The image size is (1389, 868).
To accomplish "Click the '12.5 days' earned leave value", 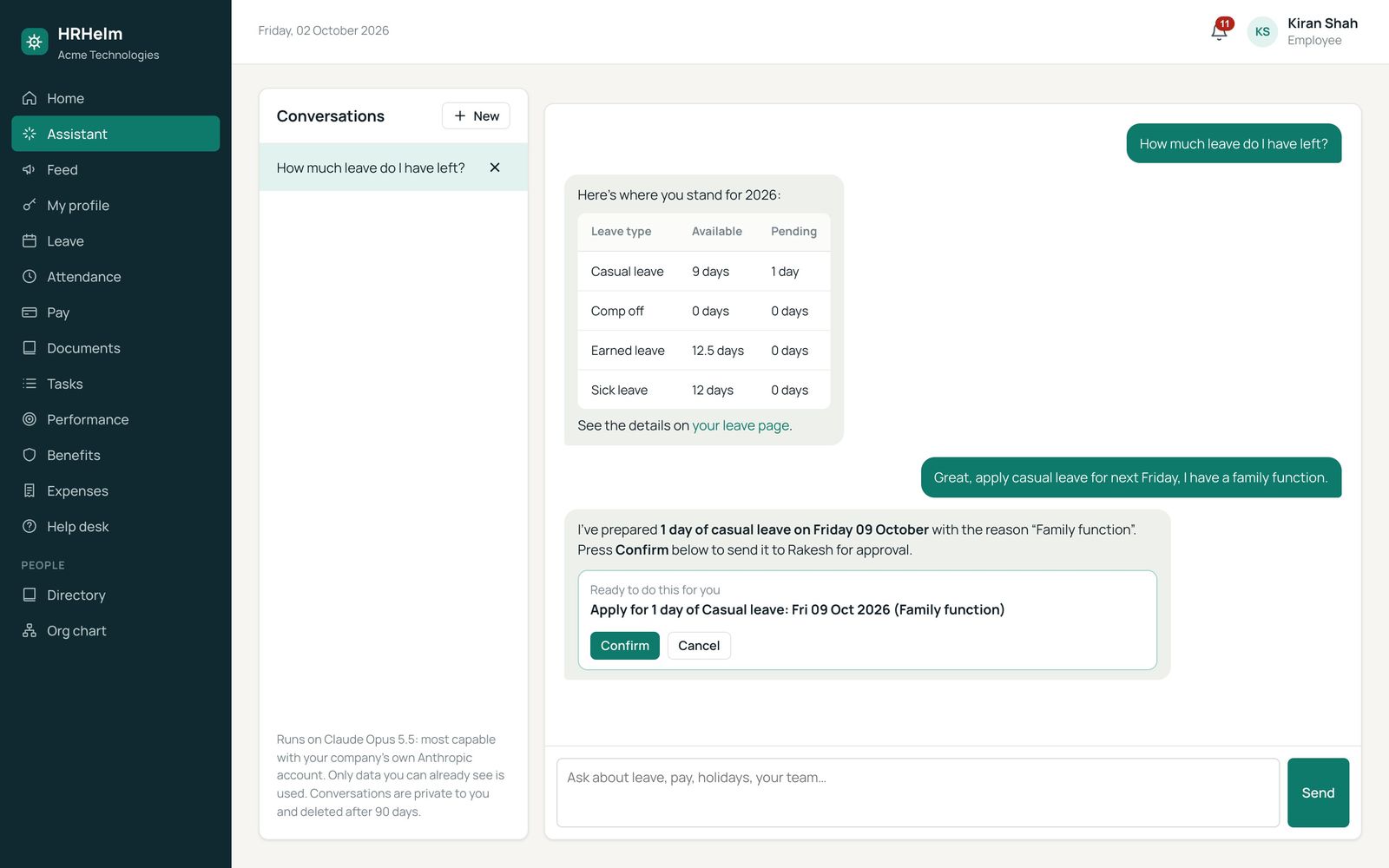I will tap(718, 351).
